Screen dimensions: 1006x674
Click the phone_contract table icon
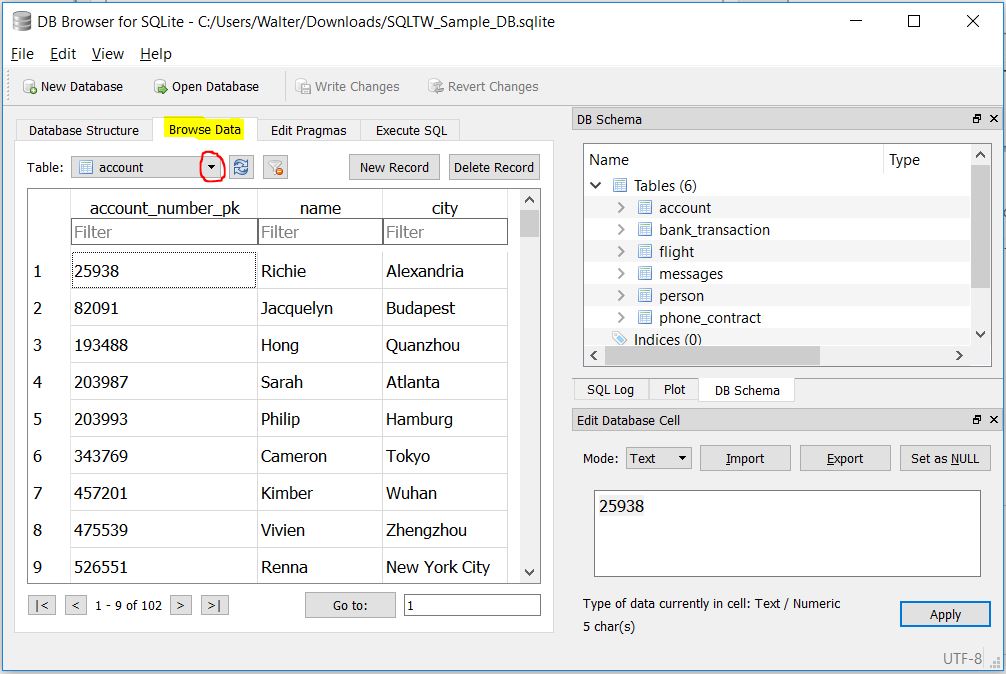point(645,317)
